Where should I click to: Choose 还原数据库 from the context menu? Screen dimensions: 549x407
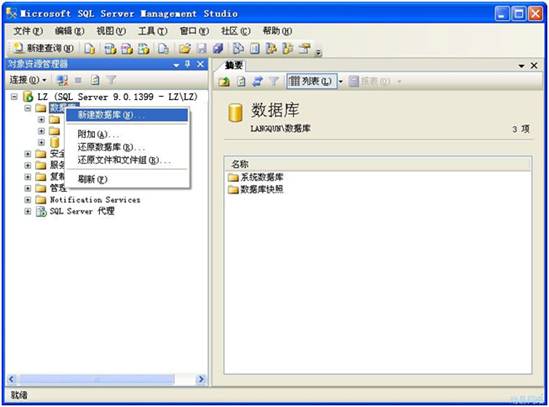click(127, 147)
